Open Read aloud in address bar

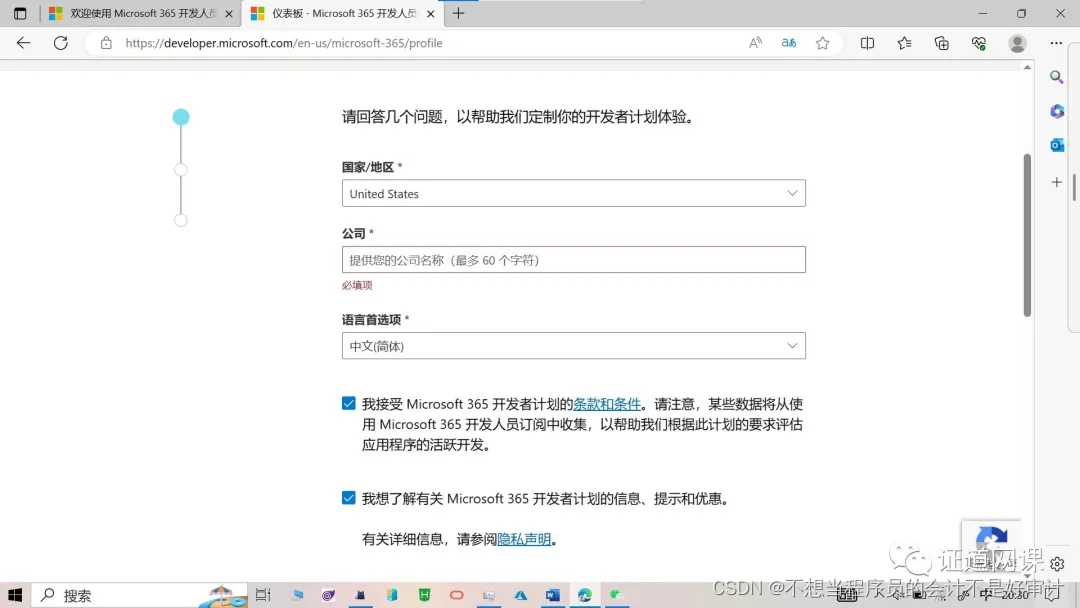755,43
